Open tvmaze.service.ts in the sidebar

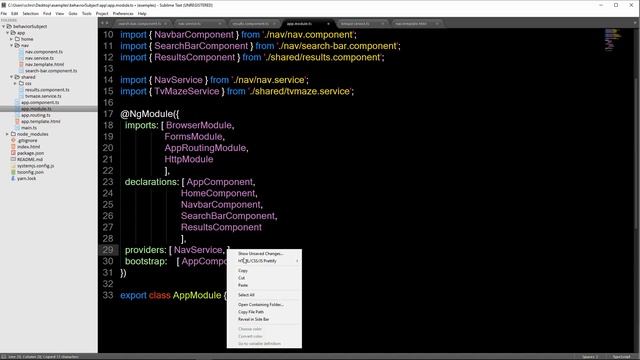[x=43, y=96]
